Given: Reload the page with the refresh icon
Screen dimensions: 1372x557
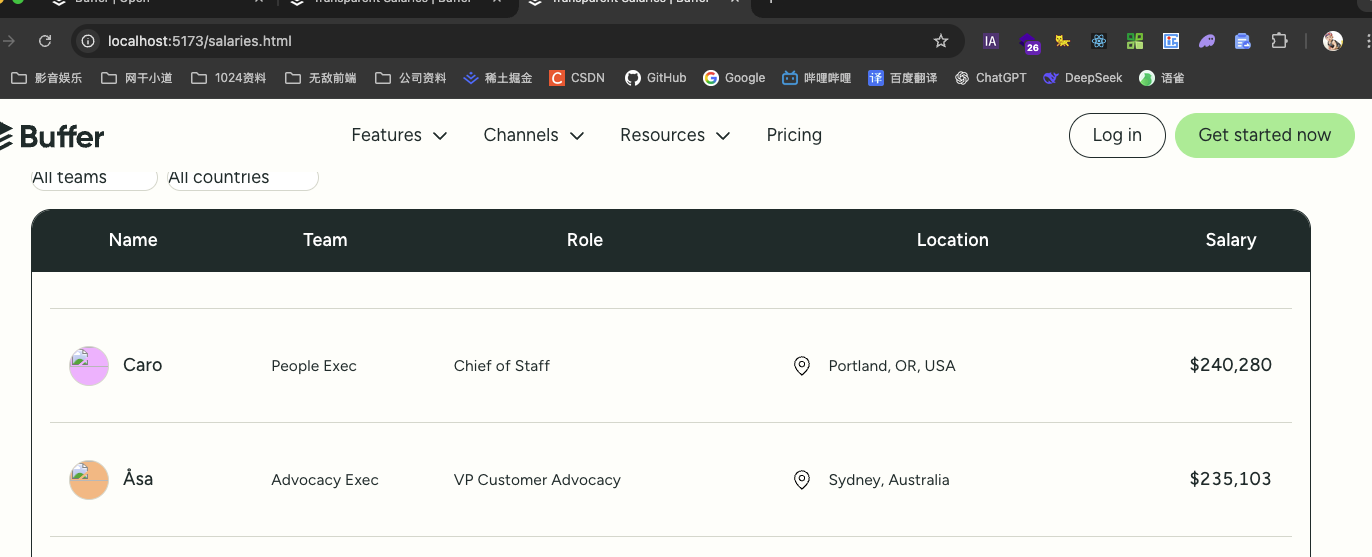Looking at the screenshot, I should tap(45, 41).
